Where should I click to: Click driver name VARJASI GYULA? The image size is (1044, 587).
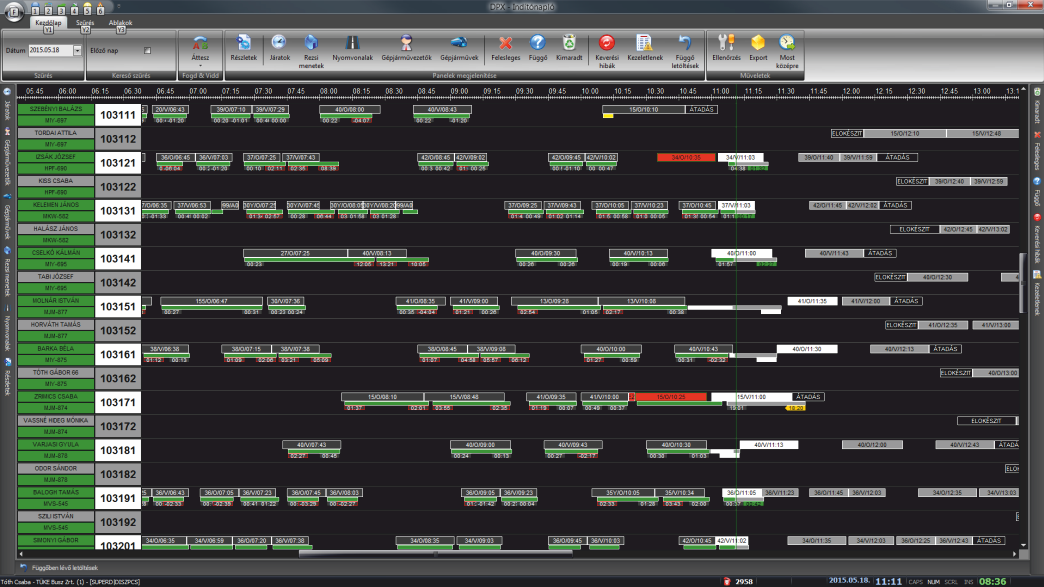point(56,445)
